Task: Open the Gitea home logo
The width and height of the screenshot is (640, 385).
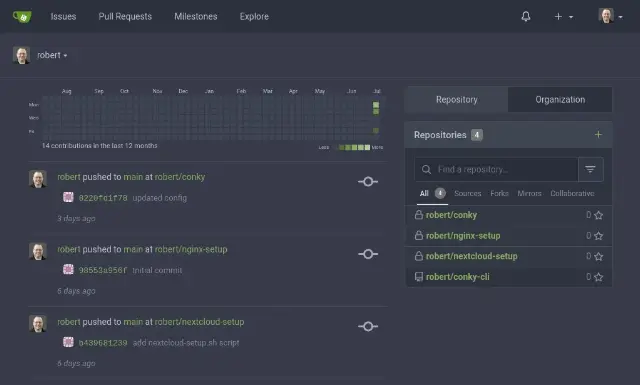Action: (22, 17)
